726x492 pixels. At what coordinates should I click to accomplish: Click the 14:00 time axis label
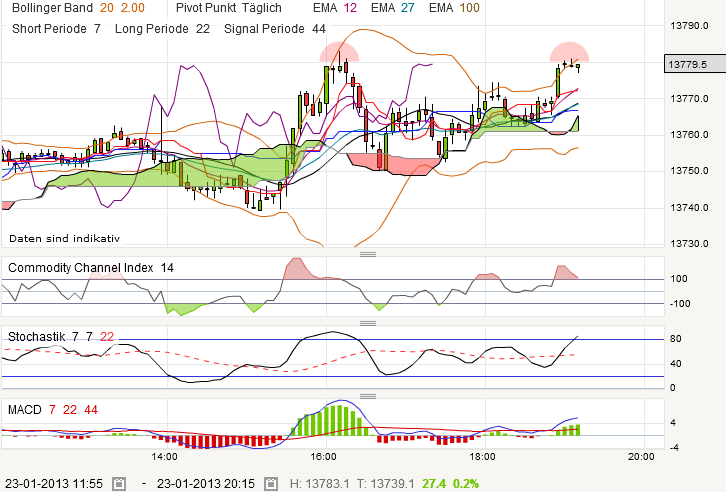[x=164, y=457]
